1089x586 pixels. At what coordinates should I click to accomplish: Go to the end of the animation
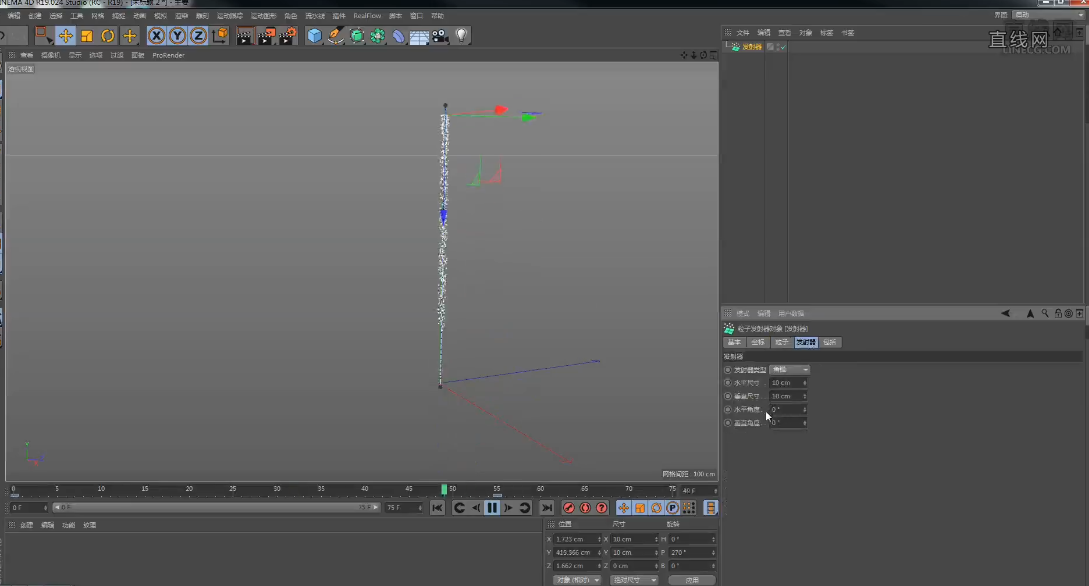(x=547, y=508)
